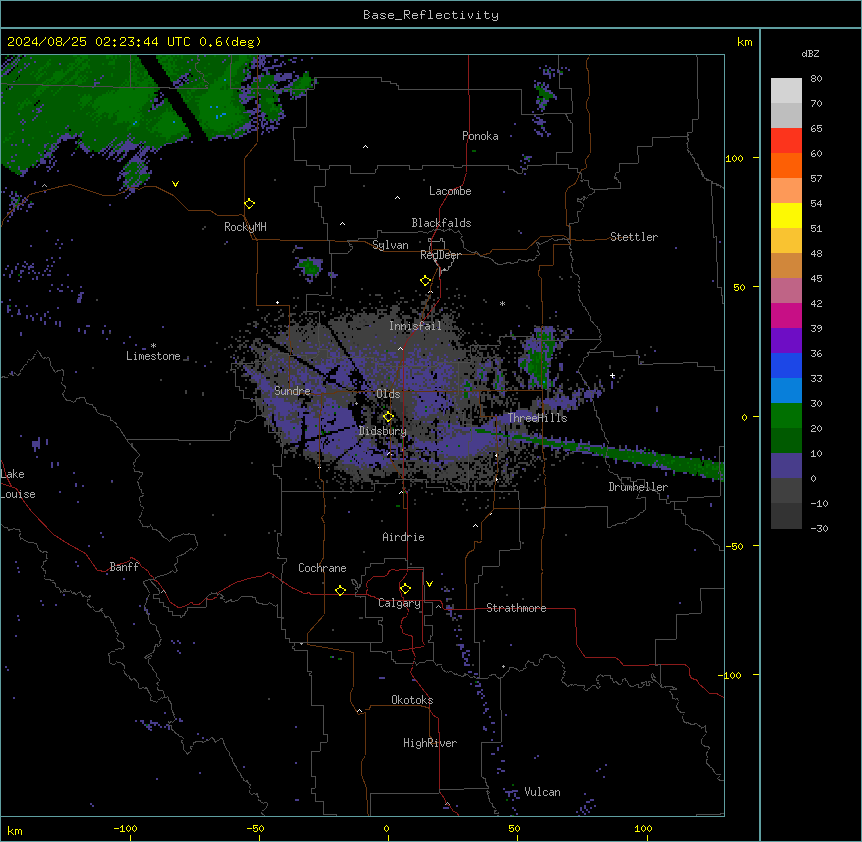The height and width of the screenshot is (842, 862).
Task: Click the Airdrie city label
Action: coord(403,537)
